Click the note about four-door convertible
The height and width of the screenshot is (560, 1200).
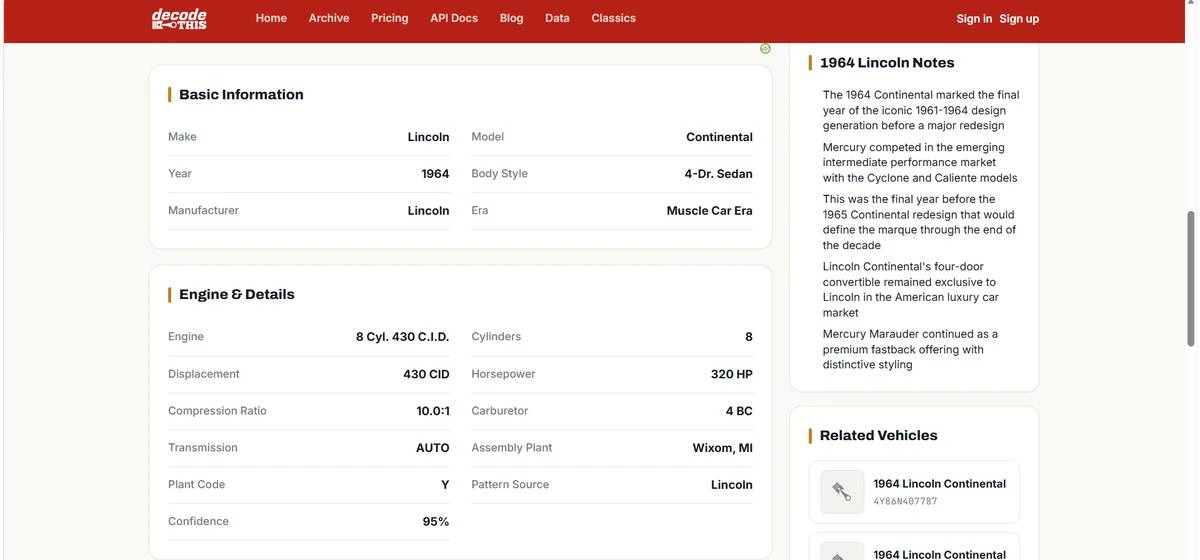coord(911,289)
